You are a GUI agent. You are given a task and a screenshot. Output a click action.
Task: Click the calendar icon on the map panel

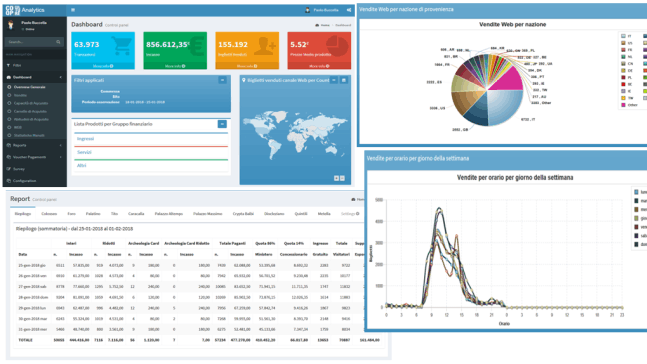343,80
